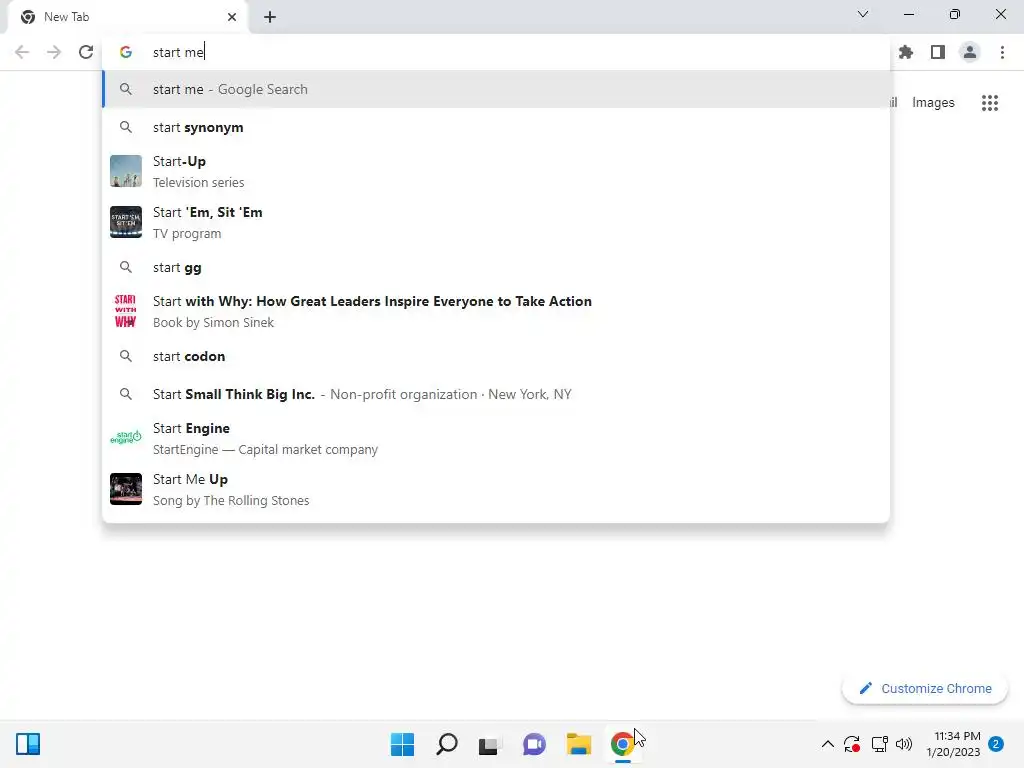Click the Start Me Up album thumbnail
Image resolution: width=1024 pixels, height=768 pixels.
click(126, 488)
